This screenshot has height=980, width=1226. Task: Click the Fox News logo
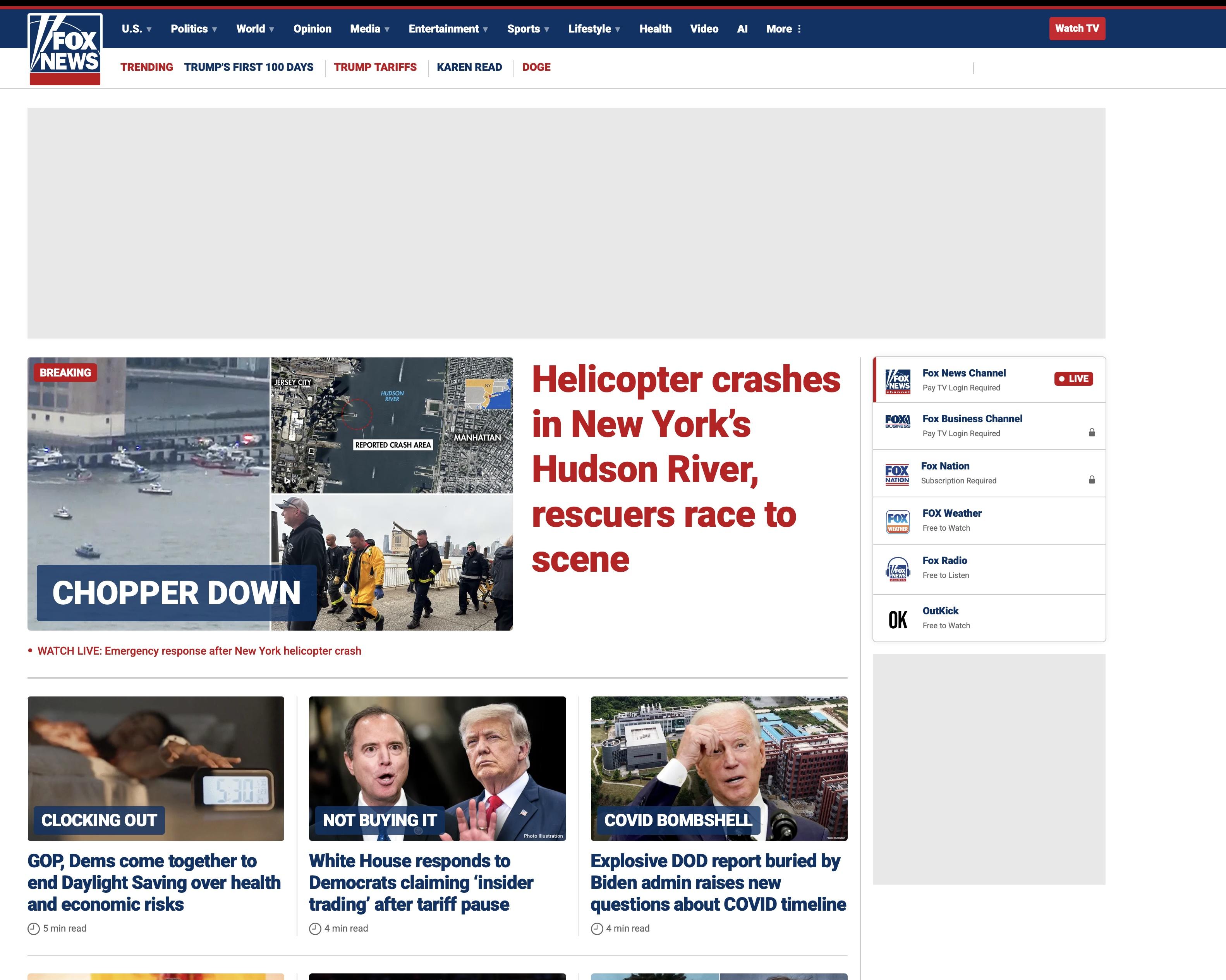65,50
